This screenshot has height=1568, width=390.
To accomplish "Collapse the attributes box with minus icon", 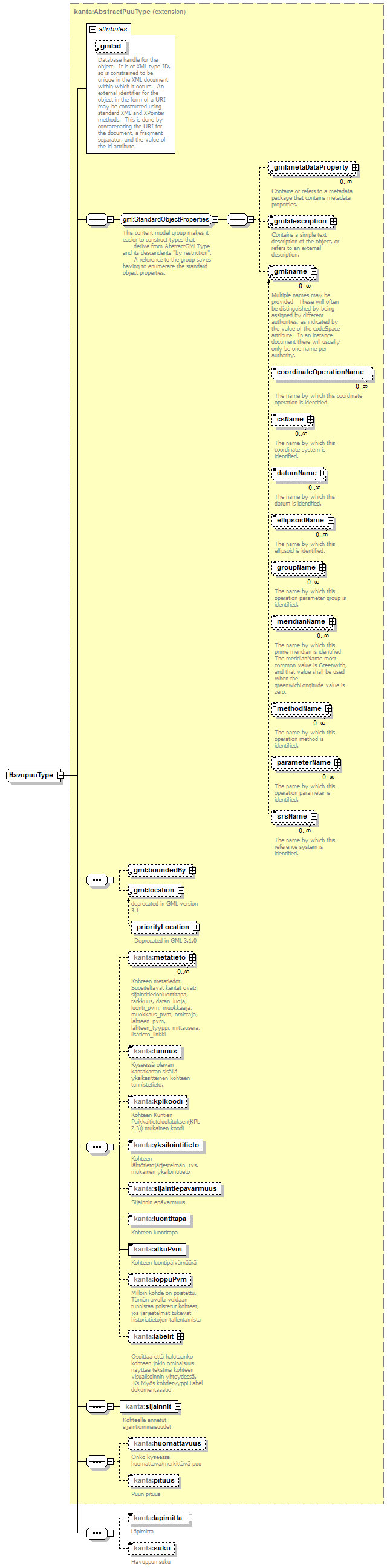I will (93, 29).
